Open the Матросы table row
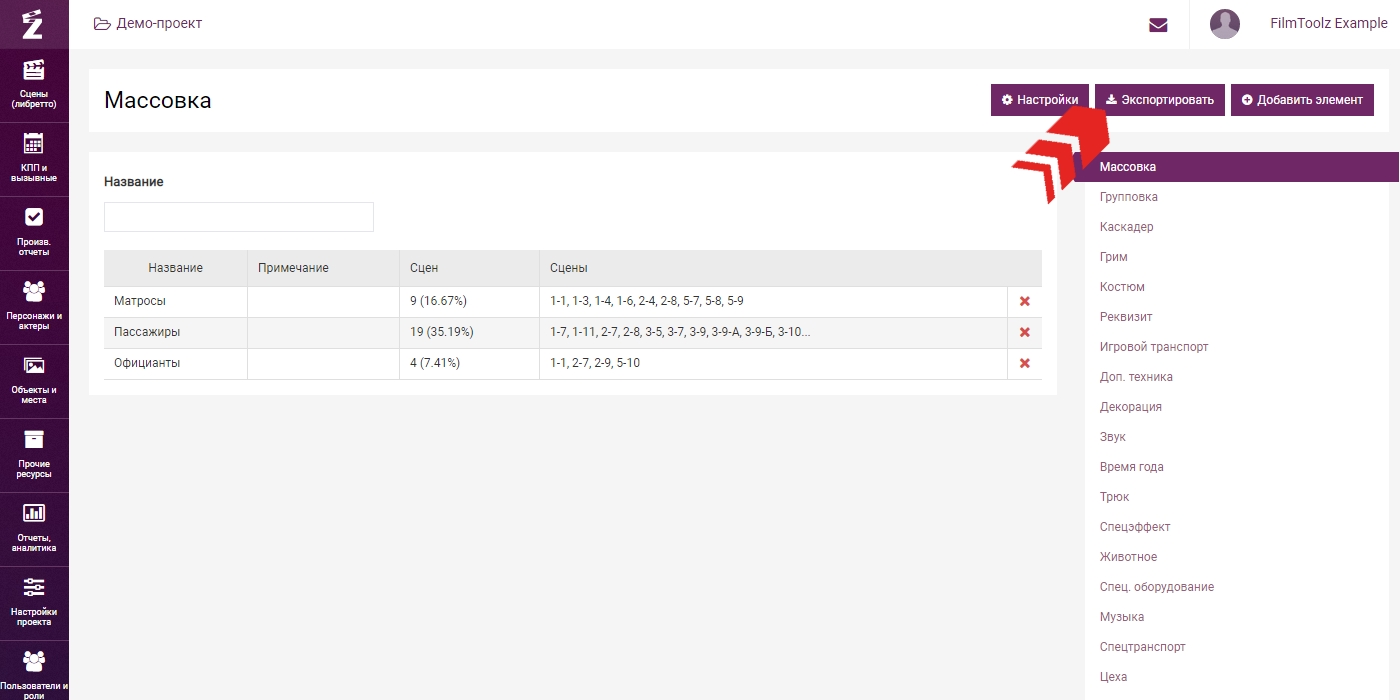The image size is (1400, 700). (573, 301)
